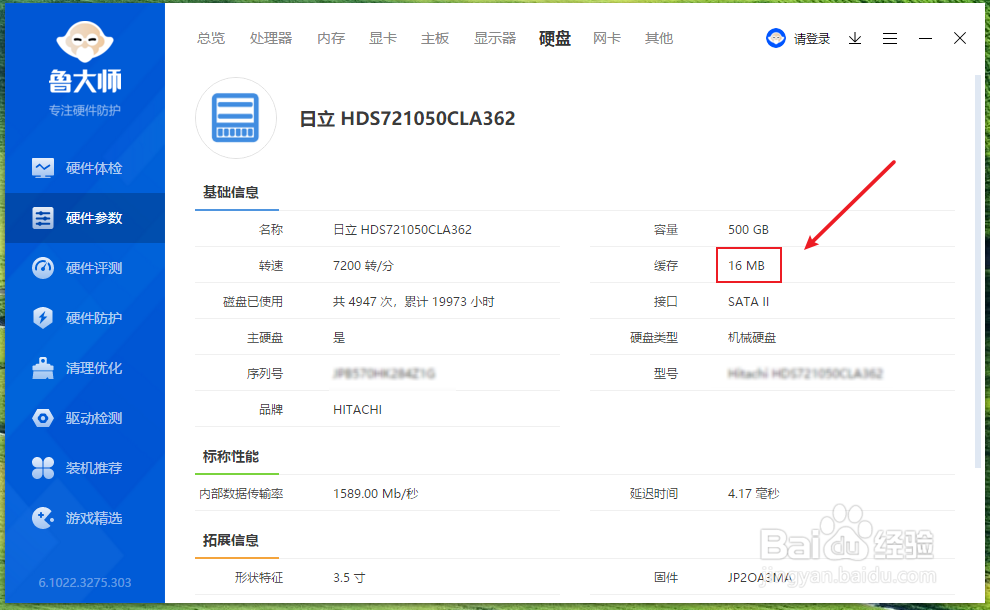Screen dimensions: 990x610
Task: Click the 共 4947 次 usage value
Action: click(414, 302)
